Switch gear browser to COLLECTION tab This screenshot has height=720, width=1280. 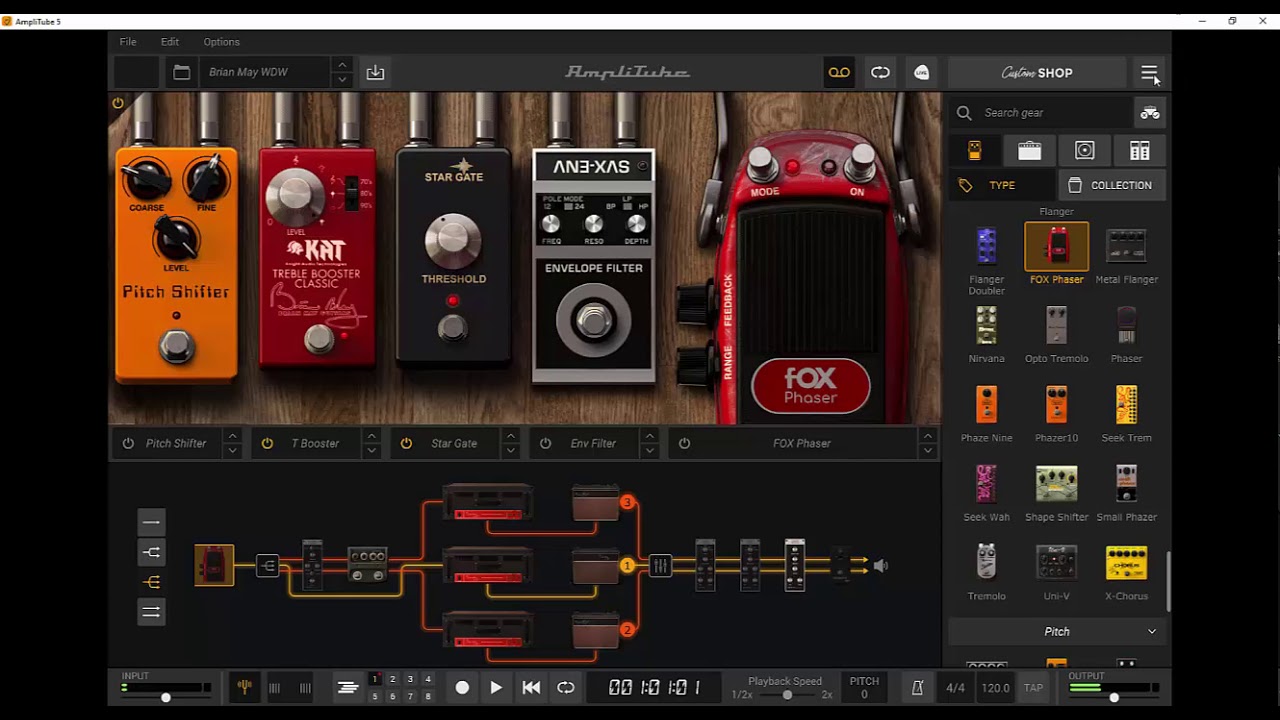(x=1112, y=185)
